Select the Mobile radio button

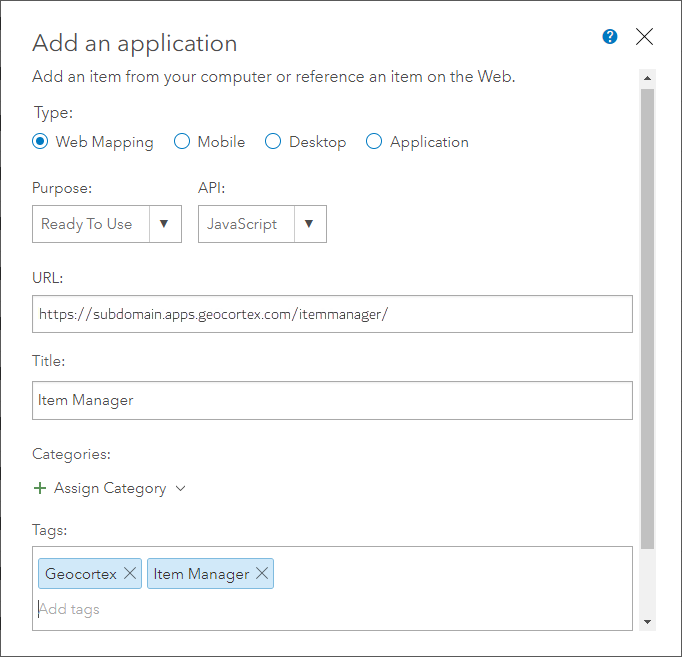pos(182,141)
